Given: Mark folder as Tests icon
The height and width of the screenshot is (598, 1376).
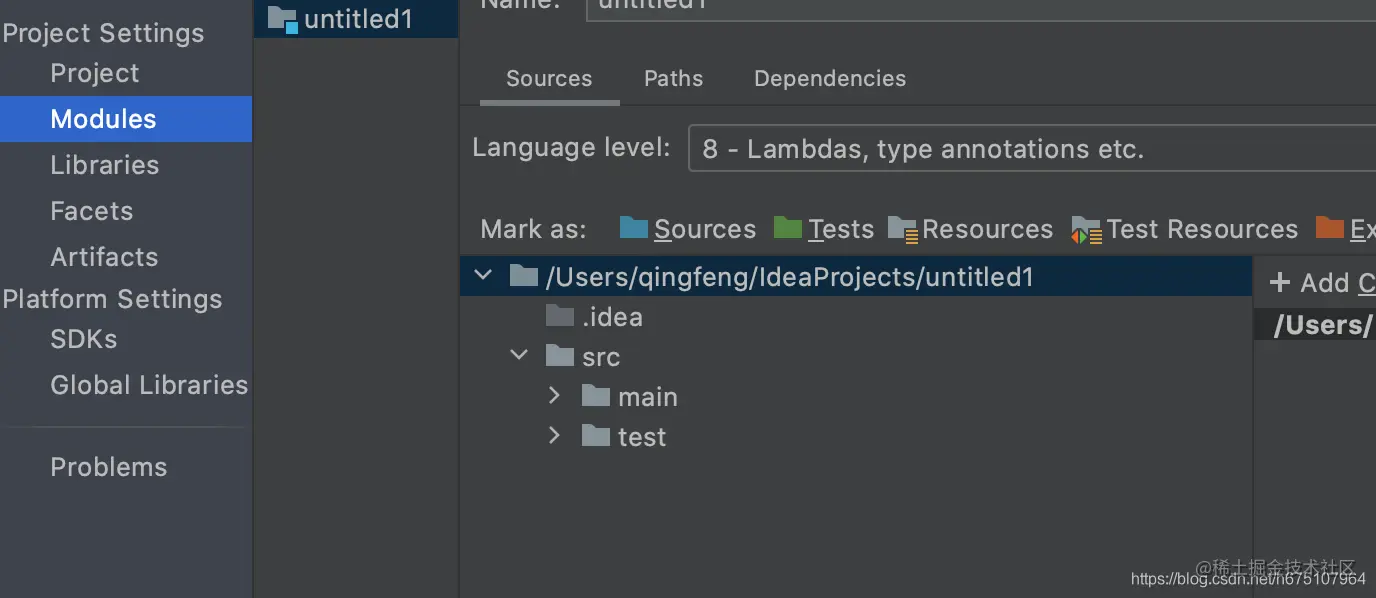Looking at the screenshot, I should [x=788, y=228].
